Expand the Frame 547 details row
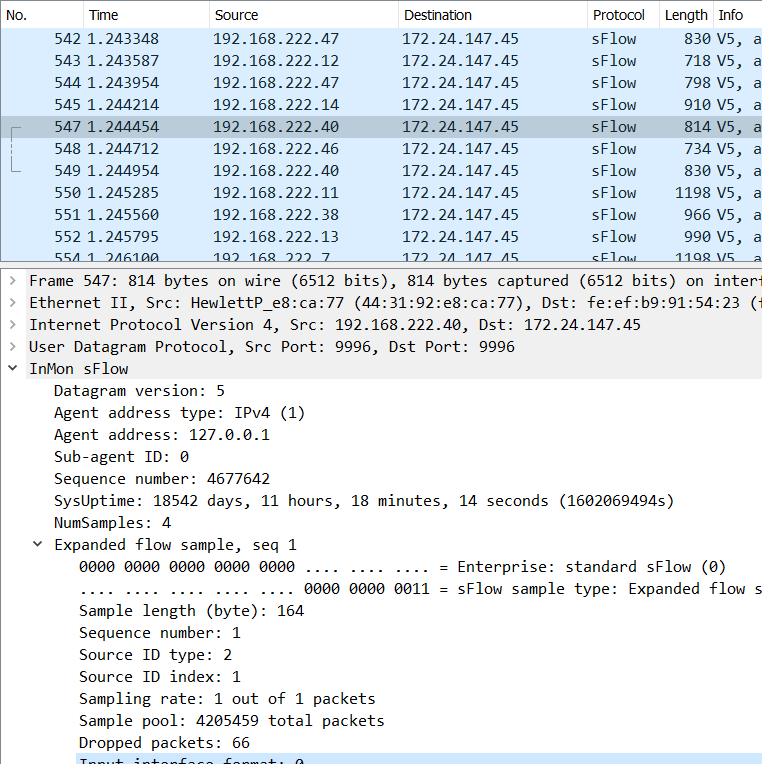 12,281
